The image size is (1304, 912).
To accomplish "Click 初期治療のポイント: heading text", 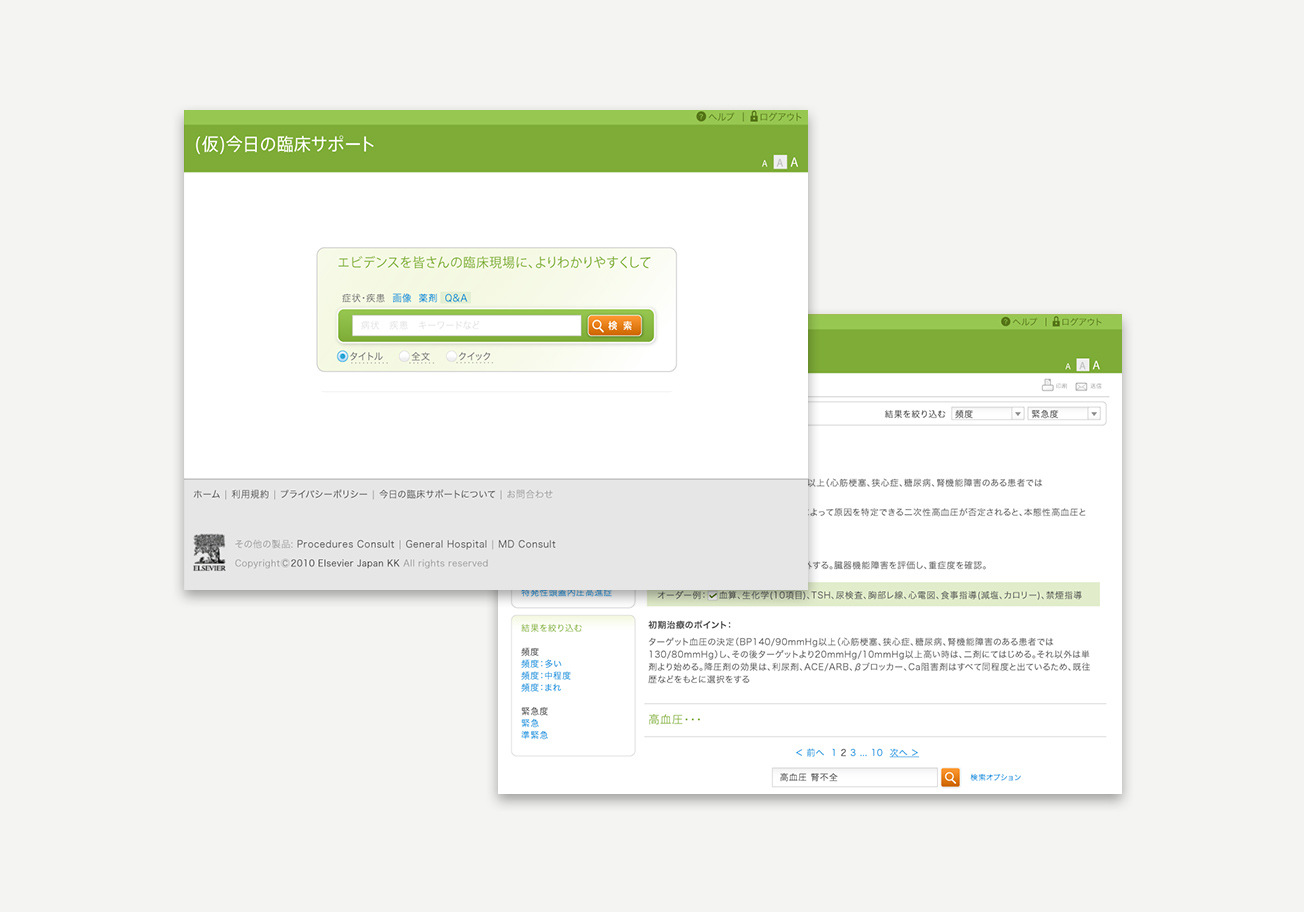I will pos(689,625).
